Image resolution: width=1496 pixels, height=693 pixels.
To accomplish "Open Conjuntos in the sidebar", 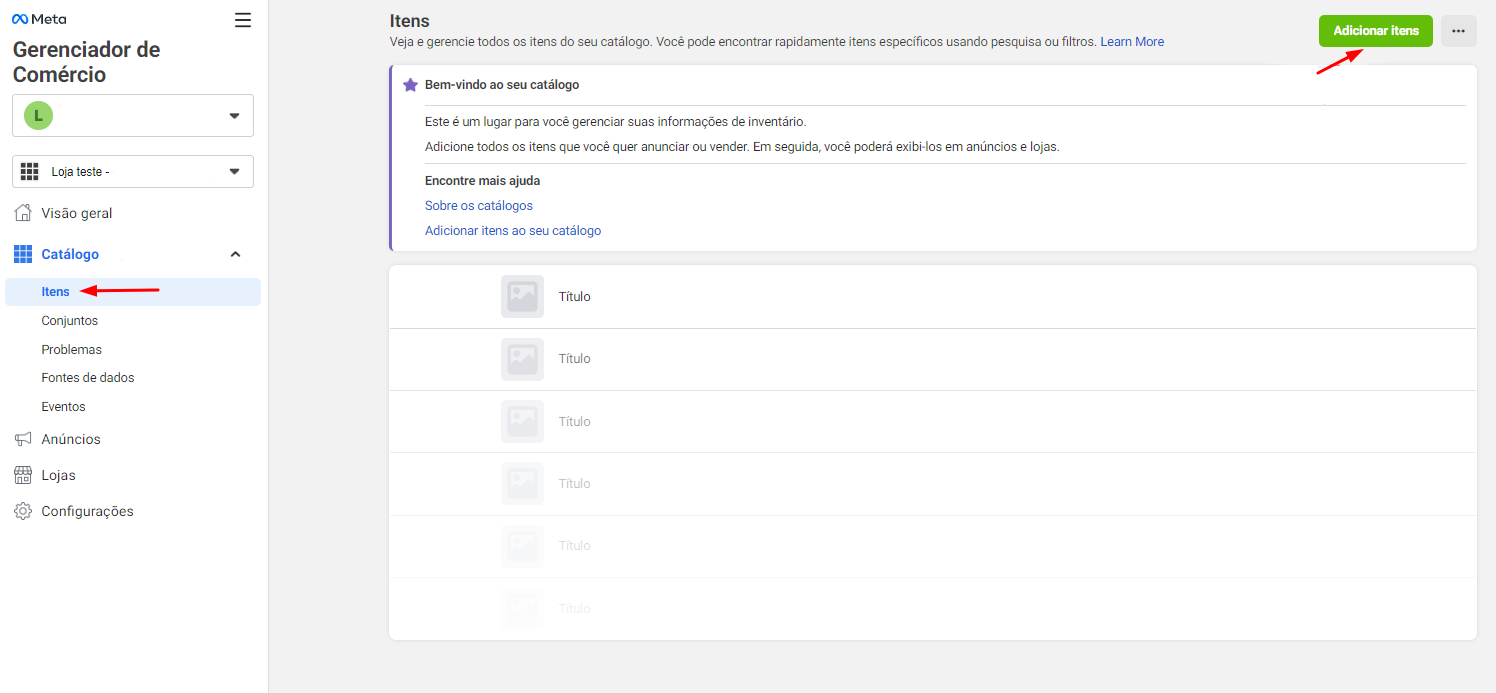I will pyautogui.click(x=70, y=321).
